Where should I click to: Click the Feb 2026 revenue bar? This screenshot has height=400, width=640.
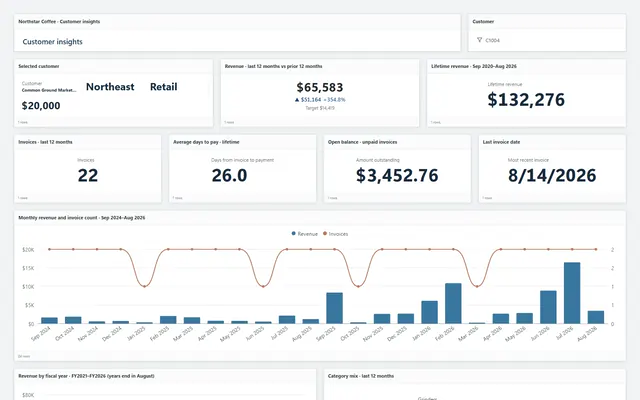(x=453, y=303)
